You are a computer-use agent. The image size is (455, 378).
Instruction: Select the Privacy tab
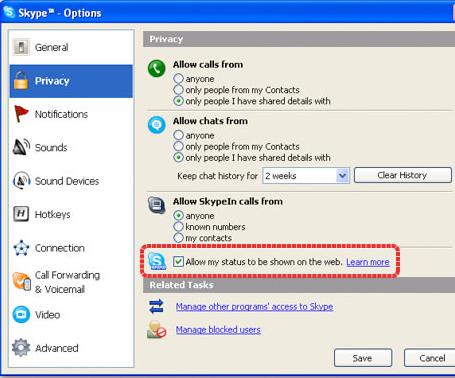[x=71, y=81]
